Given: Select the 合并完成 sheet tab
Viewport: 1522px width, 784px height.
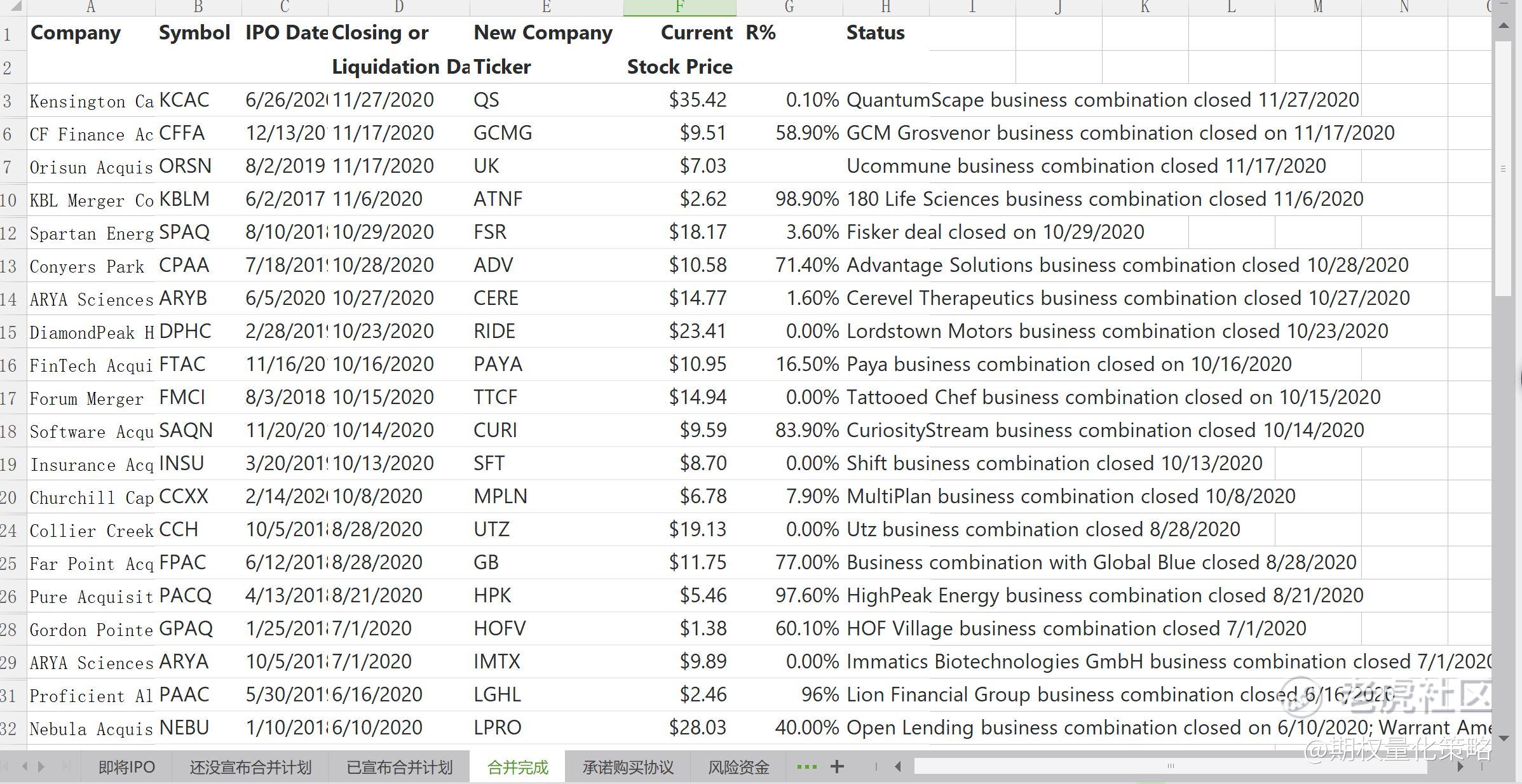Looking at the screenshot, I should 517,767.
